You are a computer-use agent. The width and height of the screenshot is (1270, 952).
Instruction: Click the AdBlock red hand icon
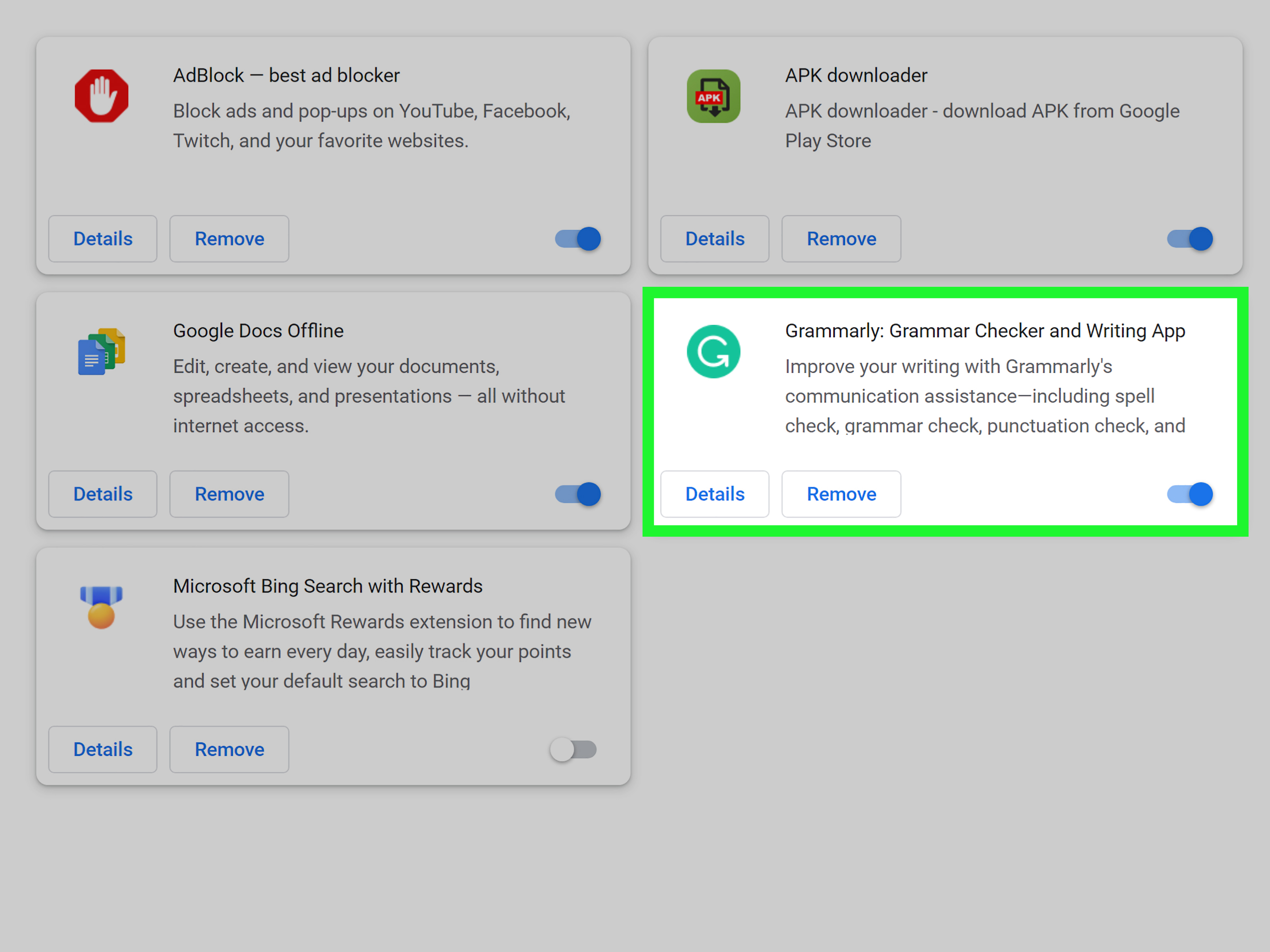(x=101, y=96)
